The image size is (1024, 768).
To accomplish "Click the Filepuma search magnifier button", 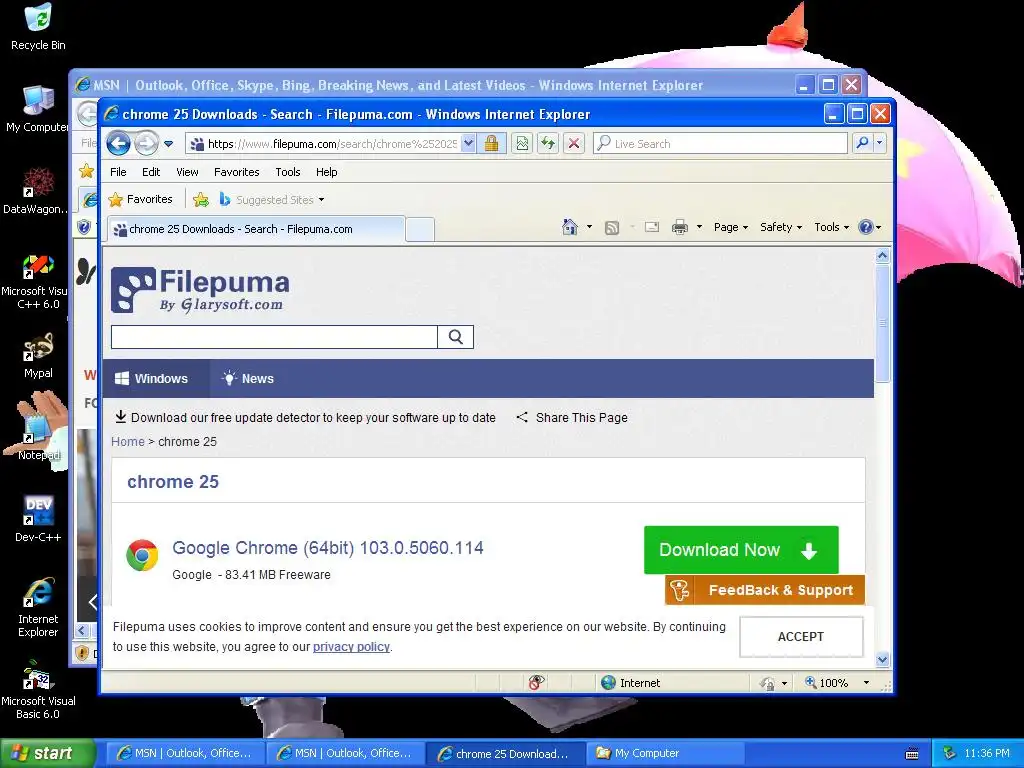I will 456,337.
